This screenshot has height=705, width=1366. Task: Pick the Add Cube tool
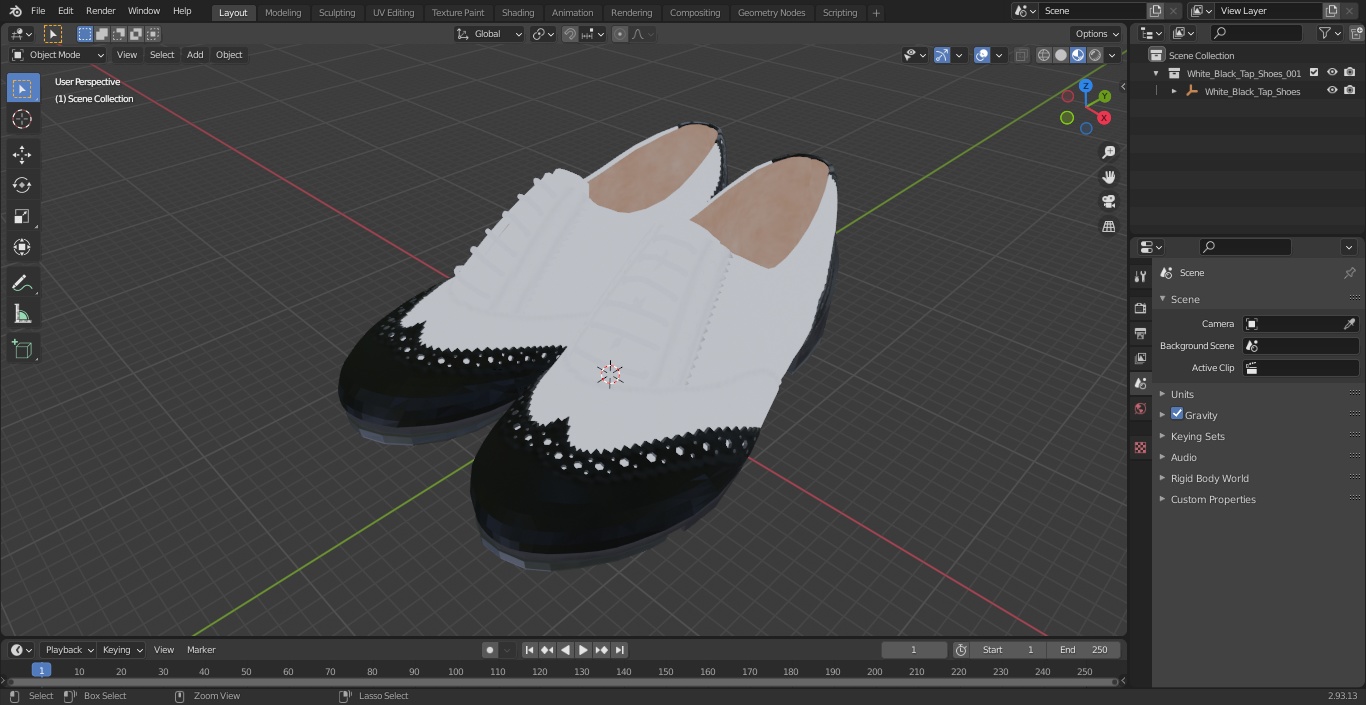pyautogui.click(x=22, y=349)
